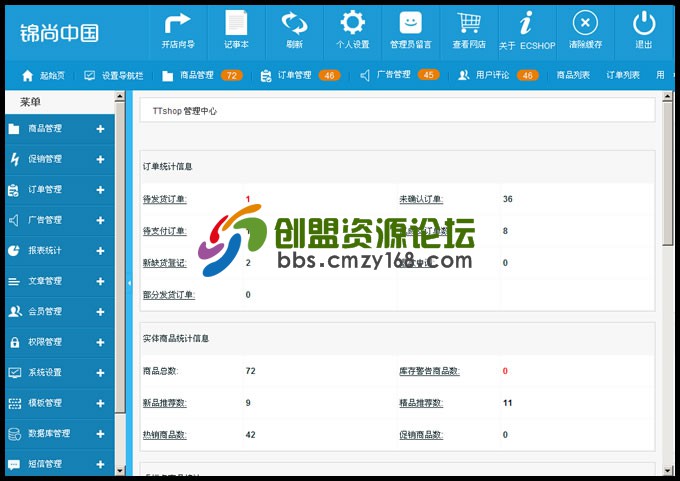Expand 模板管理 with its plus sign
This screenshot has width=680, height=481.
(x=100, y=403)
